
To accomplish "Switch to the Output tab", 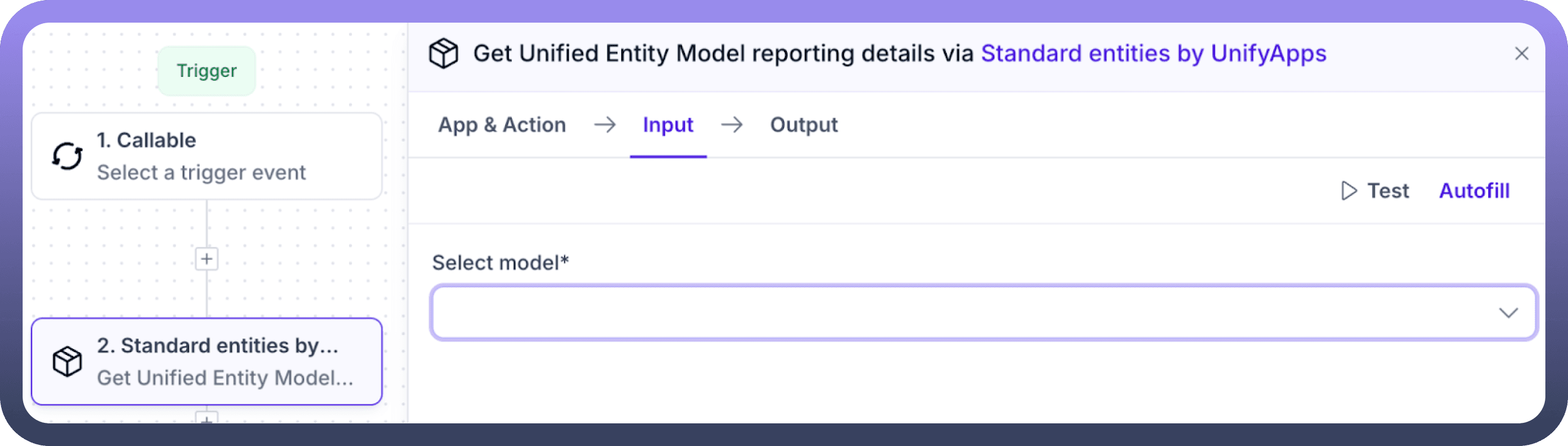I will pyautogui.click(x=803, y=125).
